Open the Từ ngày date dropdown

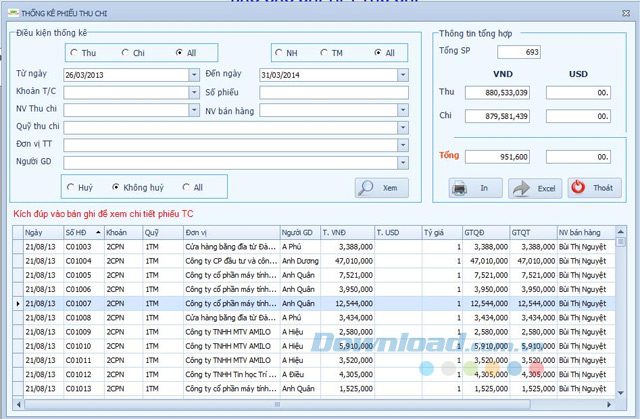pyautogui.click(x=193, y=75)
